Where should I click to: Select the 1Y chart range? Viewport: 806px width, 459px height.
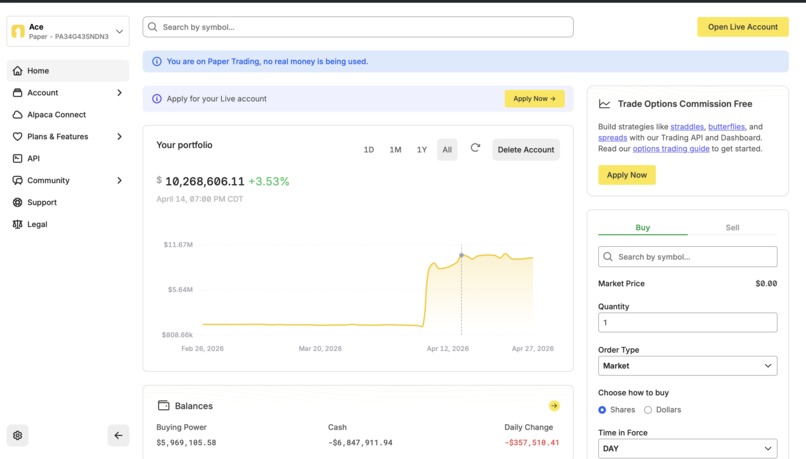(x=422, y=150)
